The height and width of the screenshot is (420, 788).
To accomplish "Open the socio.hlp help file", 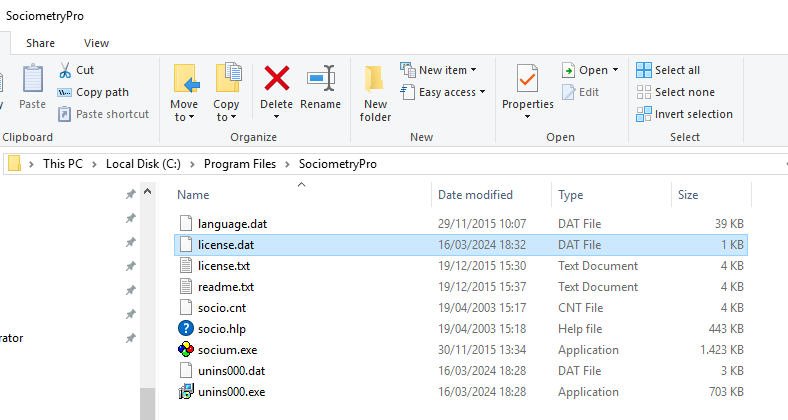I will (223, 329).
